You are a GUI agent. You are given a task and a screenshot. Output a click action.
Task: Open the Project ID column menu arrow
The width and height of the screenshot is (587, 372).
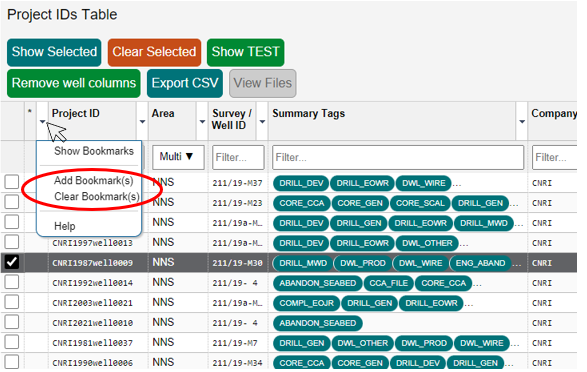pyautogui.click(x=142, y=122)
